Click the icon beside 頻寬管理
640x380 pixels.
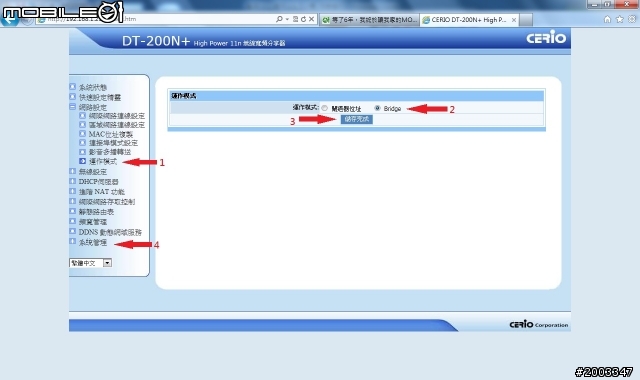point(73,221)
